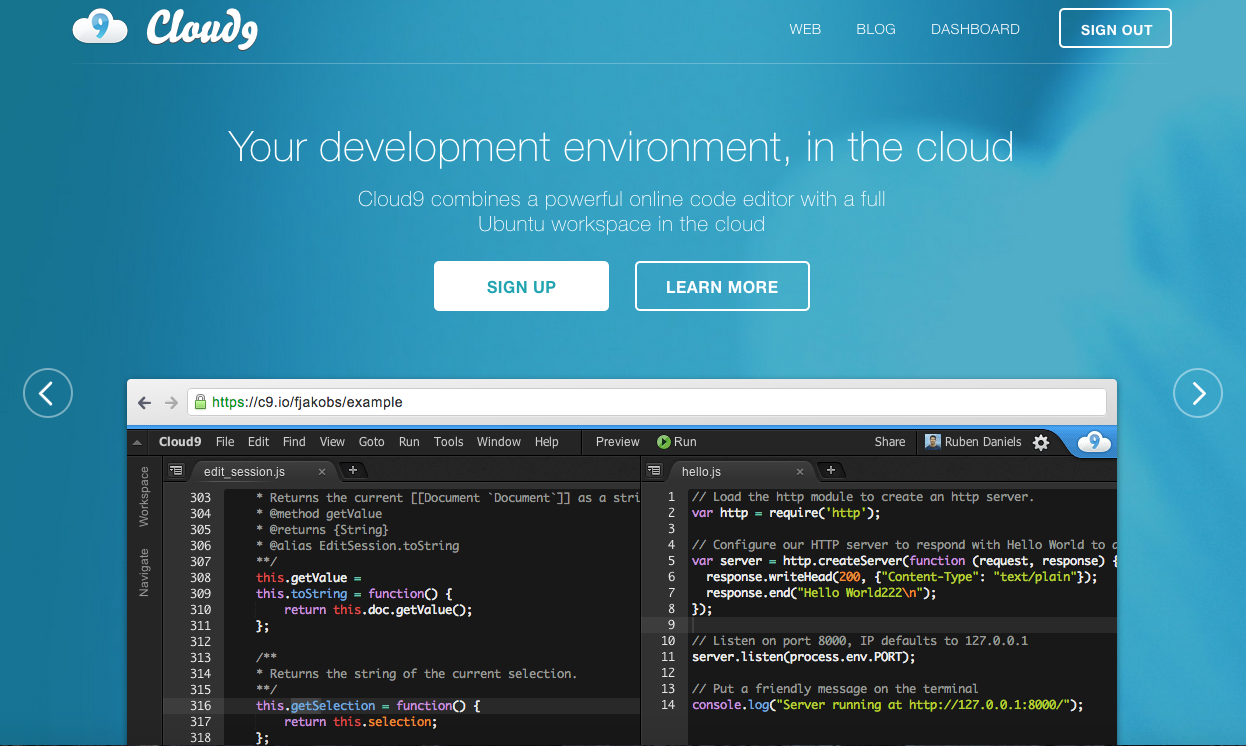Viewport: 1246px width, 746px height.
Task: Collapse the menu bar with the small triangle
Action: pyautogui.click(x=137, y=442)
